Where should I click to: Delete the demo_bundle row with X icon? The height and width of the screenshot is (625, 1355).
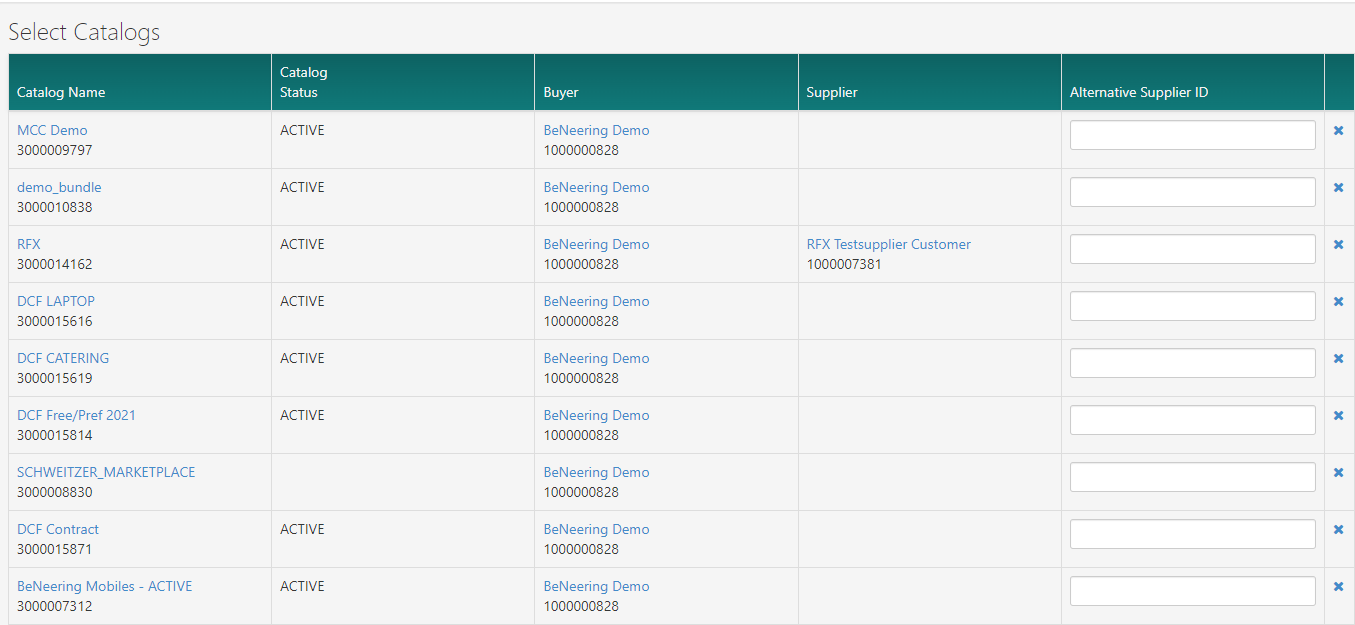(1338, 188)
